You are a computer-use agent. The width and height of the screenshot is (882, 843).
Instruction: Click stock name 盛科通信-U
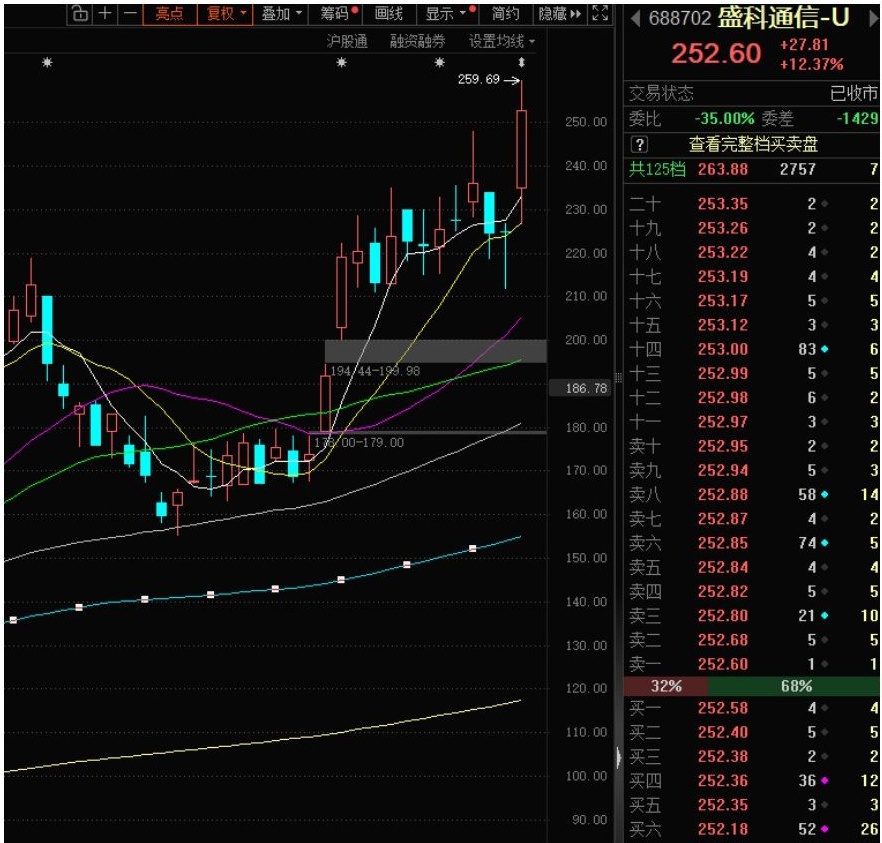(784, 19)
